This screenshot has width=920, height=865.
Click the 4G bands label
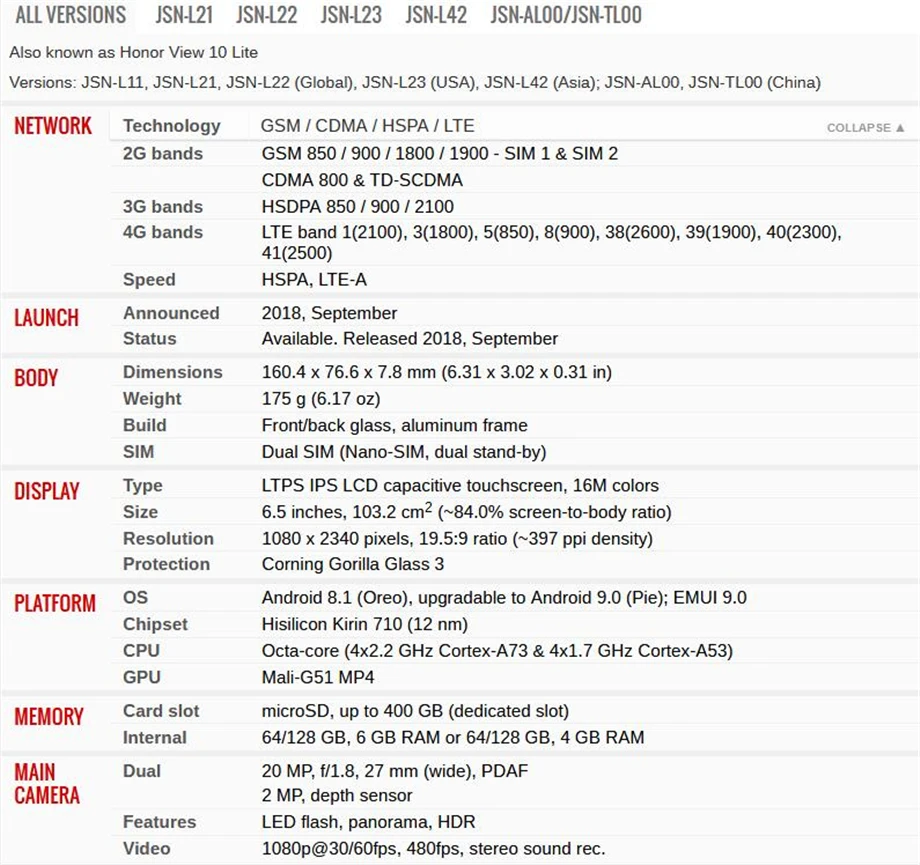163,232
